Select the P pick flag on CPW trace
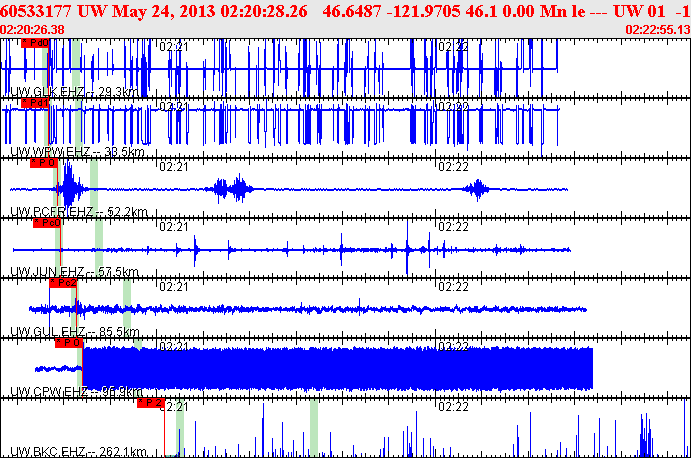This screenshot has width=691, height=458. (x=68, y=343)
